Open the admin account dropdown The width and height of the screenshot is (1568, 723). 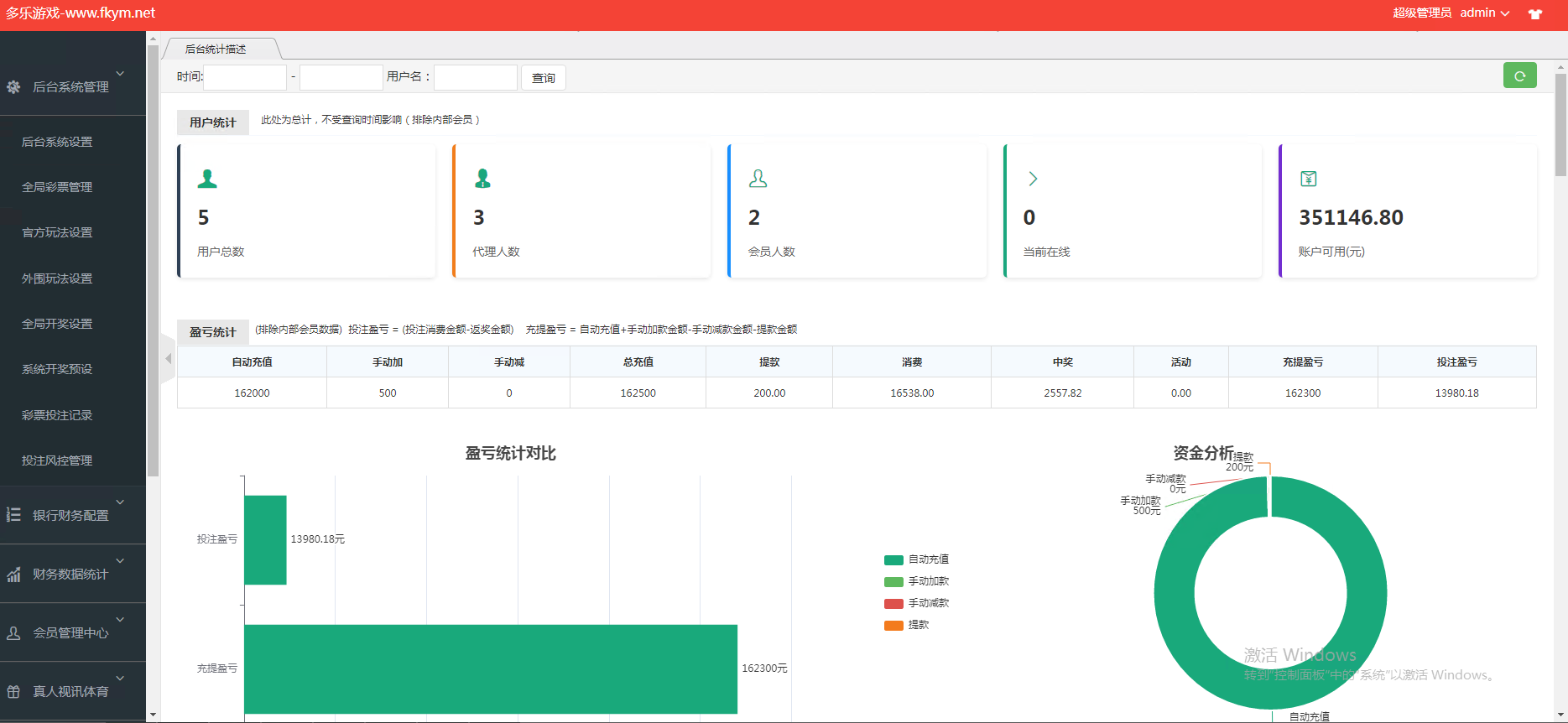click(x=1485, y=13)
